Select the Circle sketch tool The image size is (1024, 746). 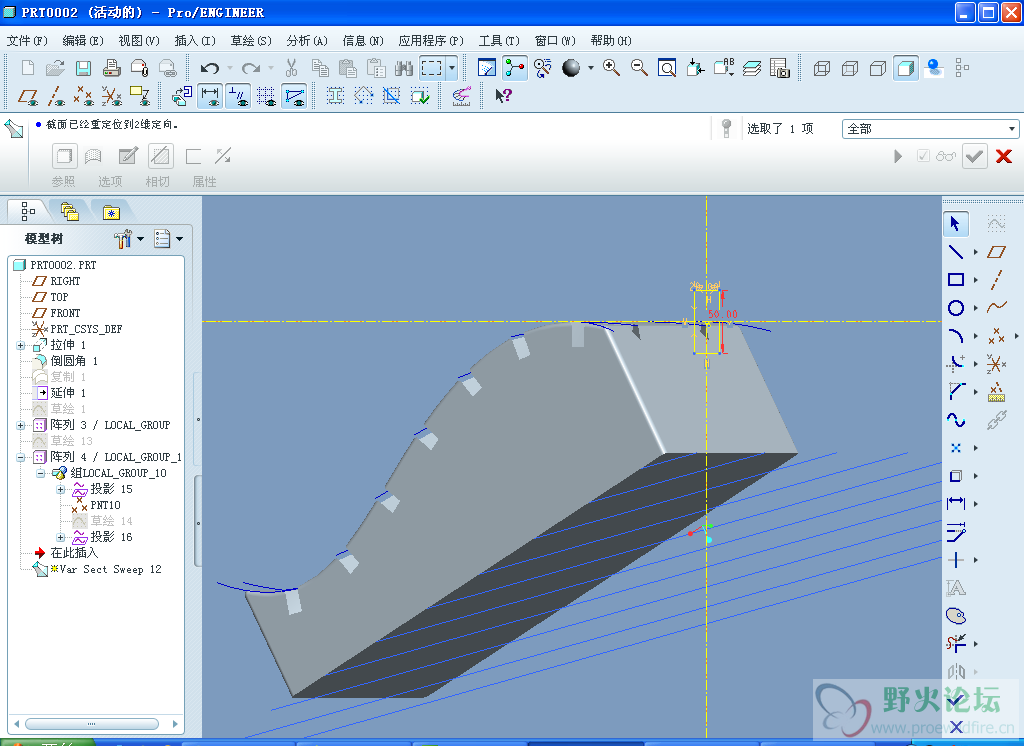tap(955, 308)
